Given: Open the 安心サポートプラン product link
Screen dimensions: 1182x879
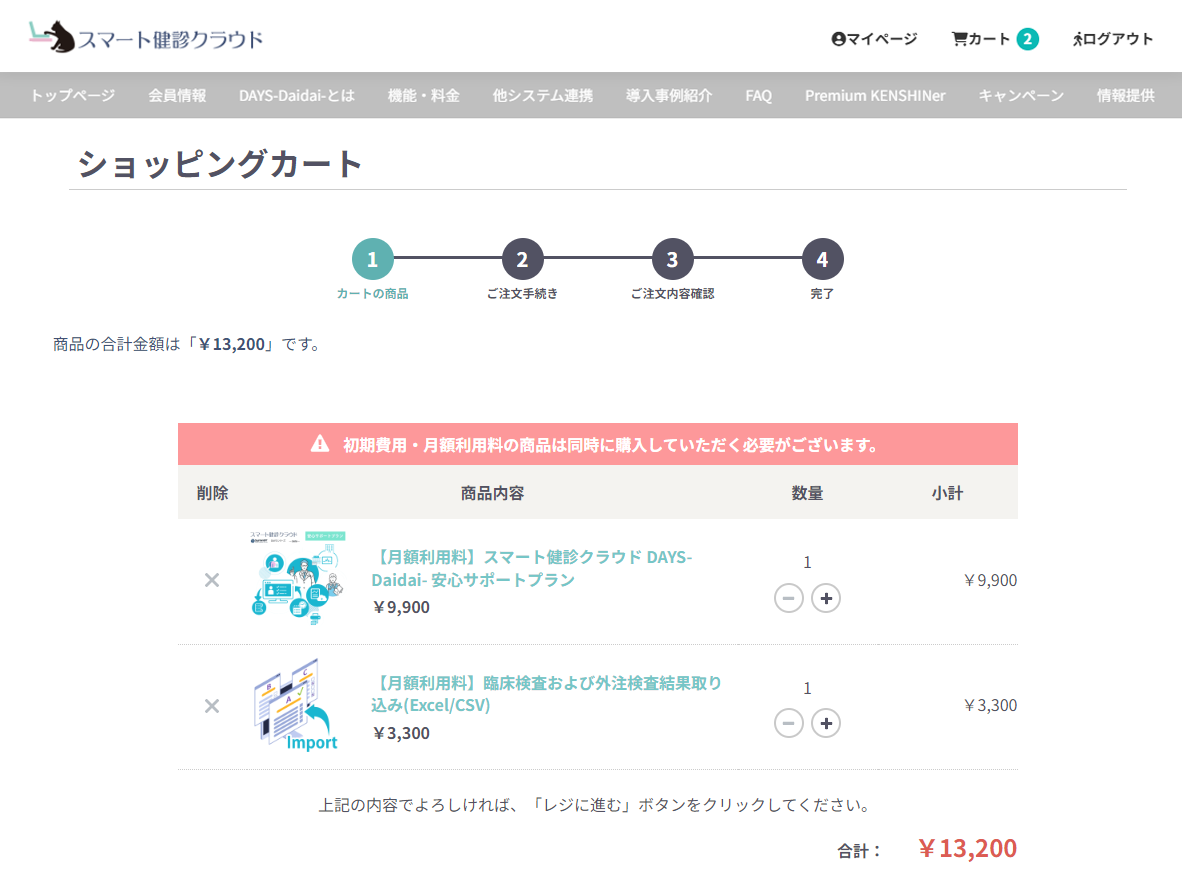Looking at the screenshot, I should pyautogui.click(x=531, y=568).
